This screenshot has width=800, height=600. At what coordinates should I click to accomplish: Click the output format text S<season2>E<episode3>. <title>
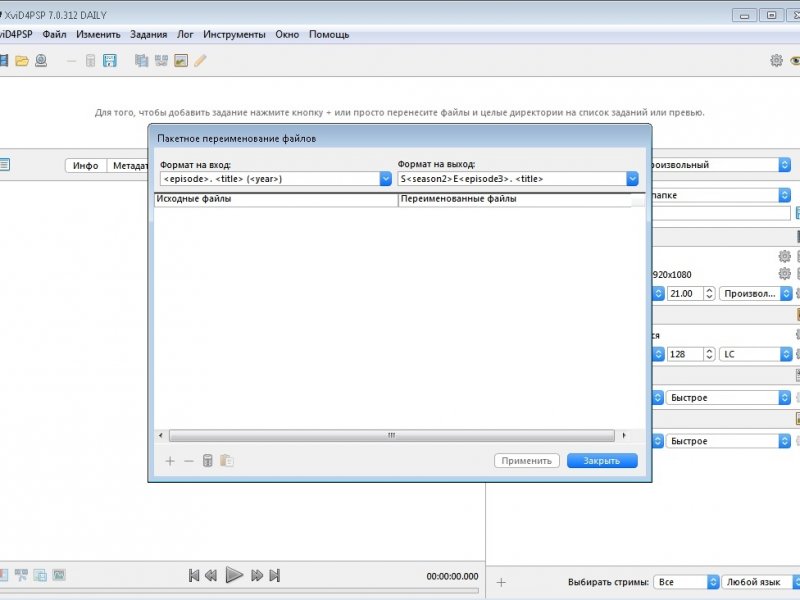tap(472, 179)
